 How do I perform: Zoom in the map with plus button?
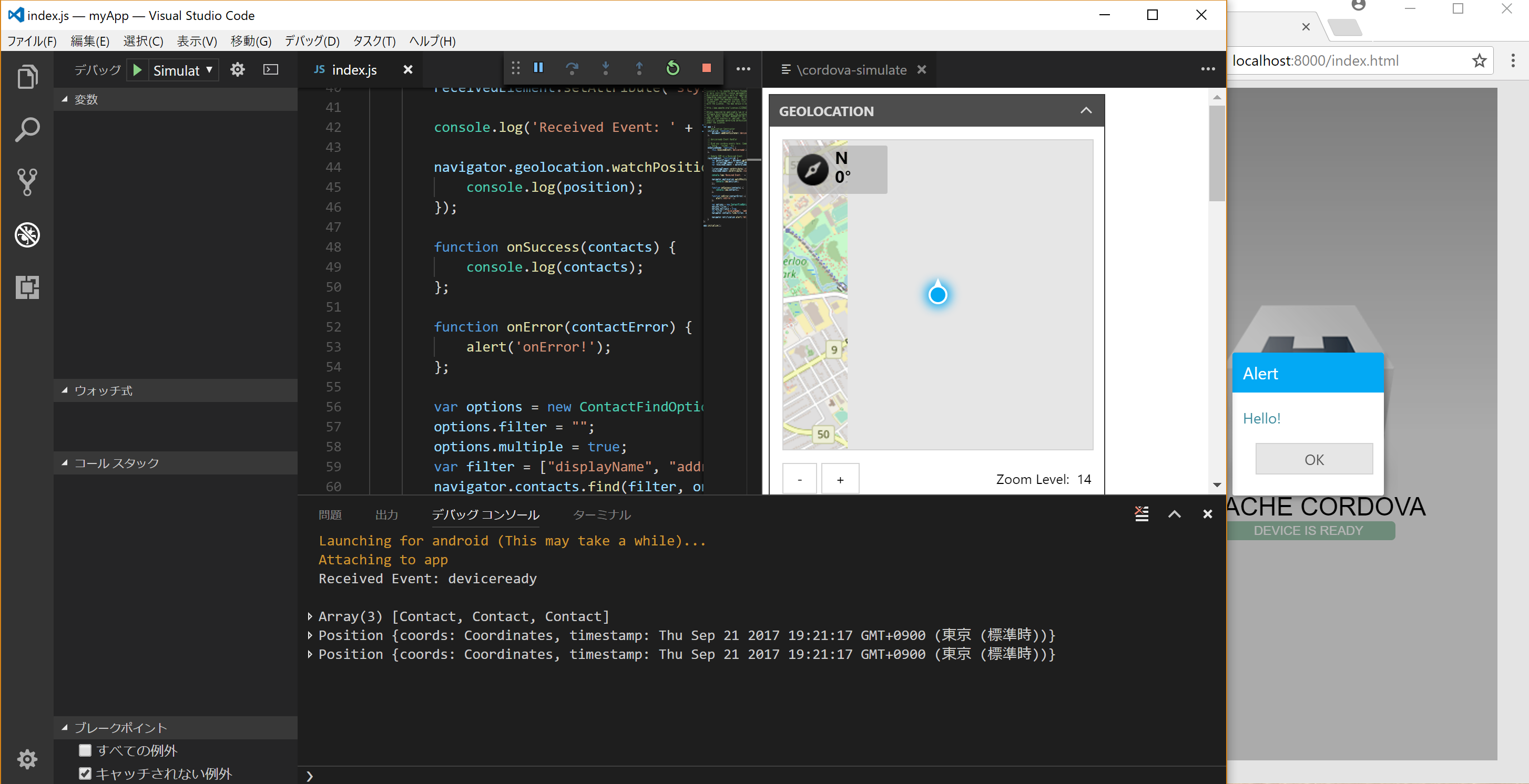pyautogui.click(x=840, y=479)
